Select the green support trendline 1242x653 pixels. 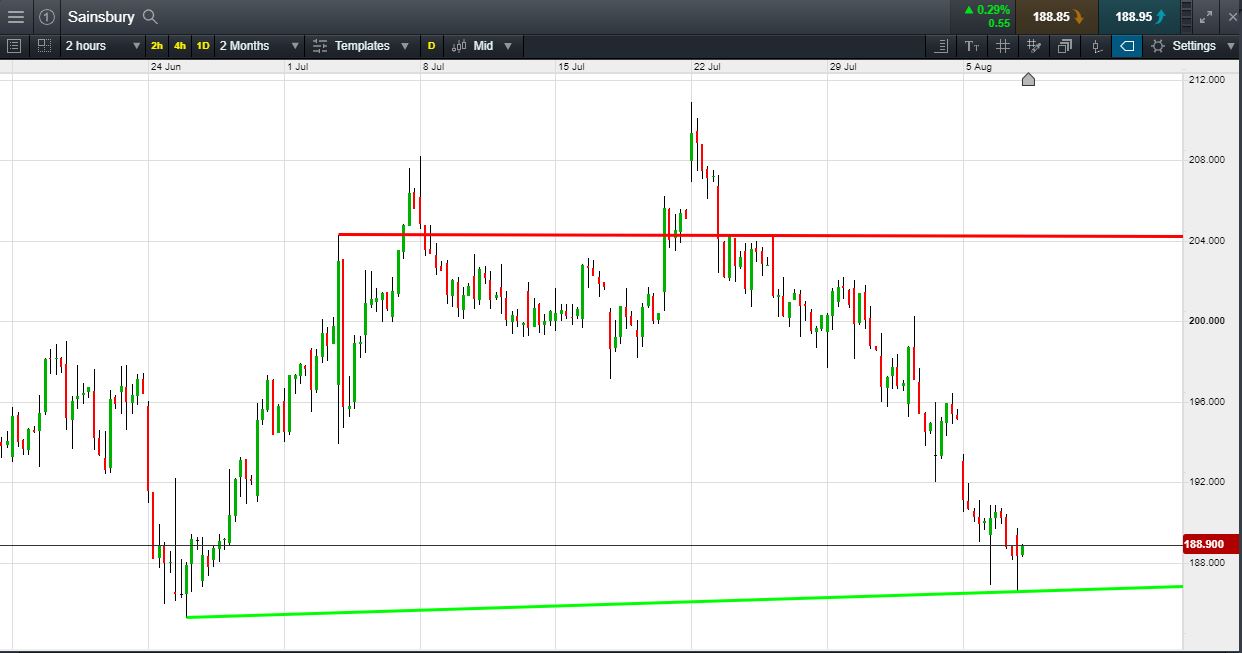click(685, 601)
